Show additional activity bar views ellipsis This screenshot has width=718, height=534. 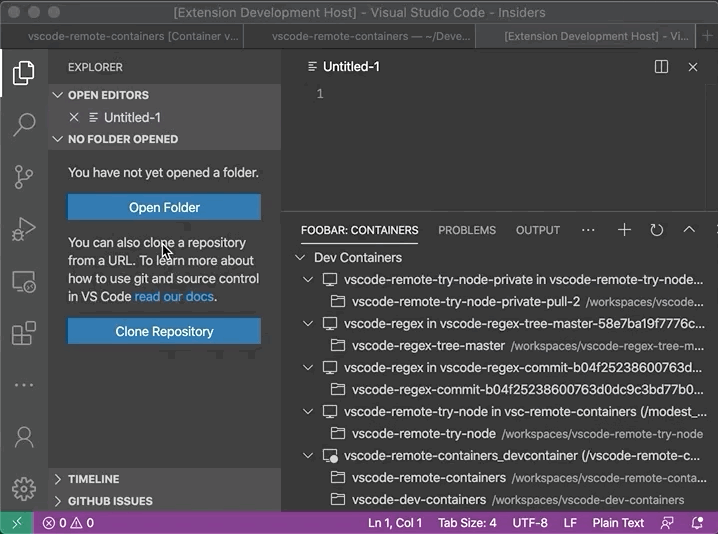pos(23,385)
